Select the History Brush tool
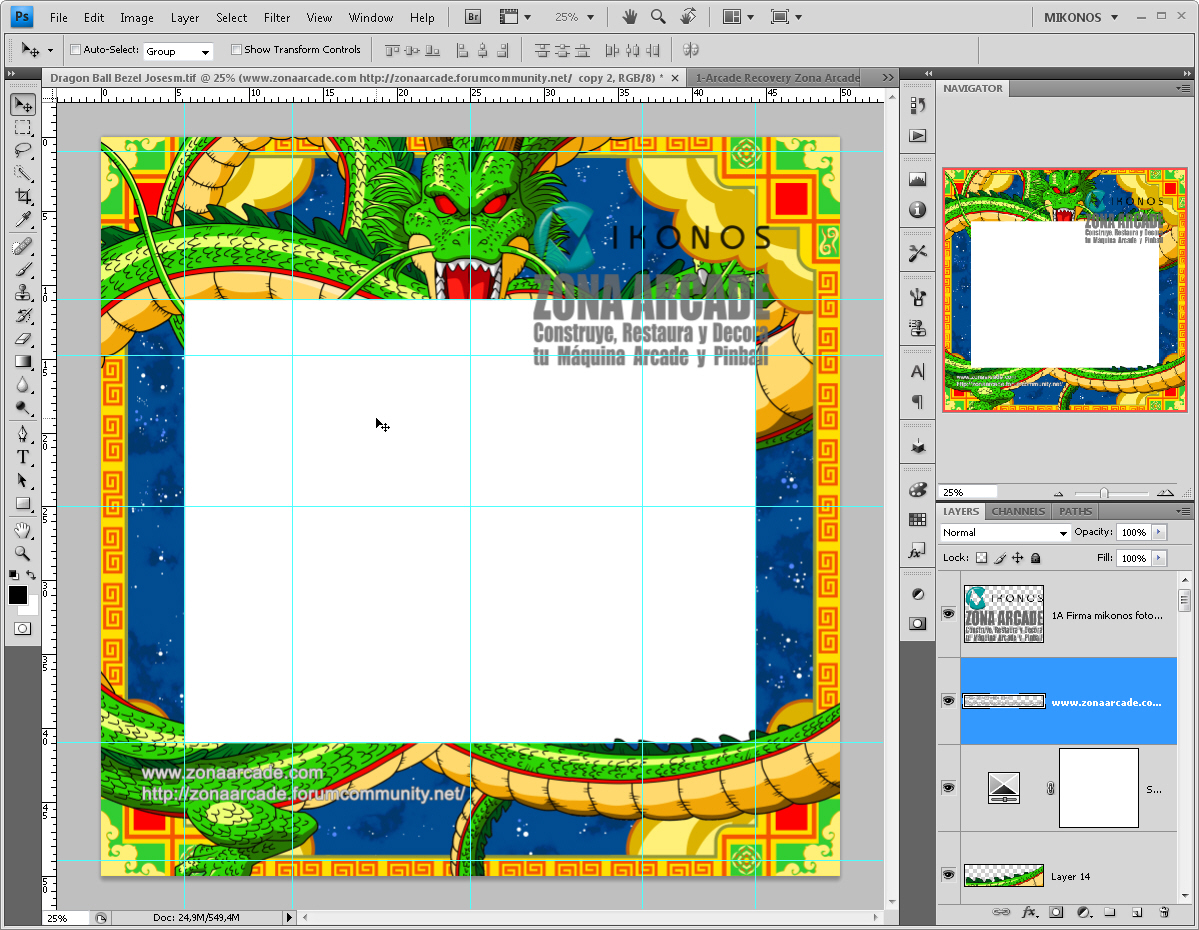This screenshot has height=930, width=1199. [x=23, y=316]
